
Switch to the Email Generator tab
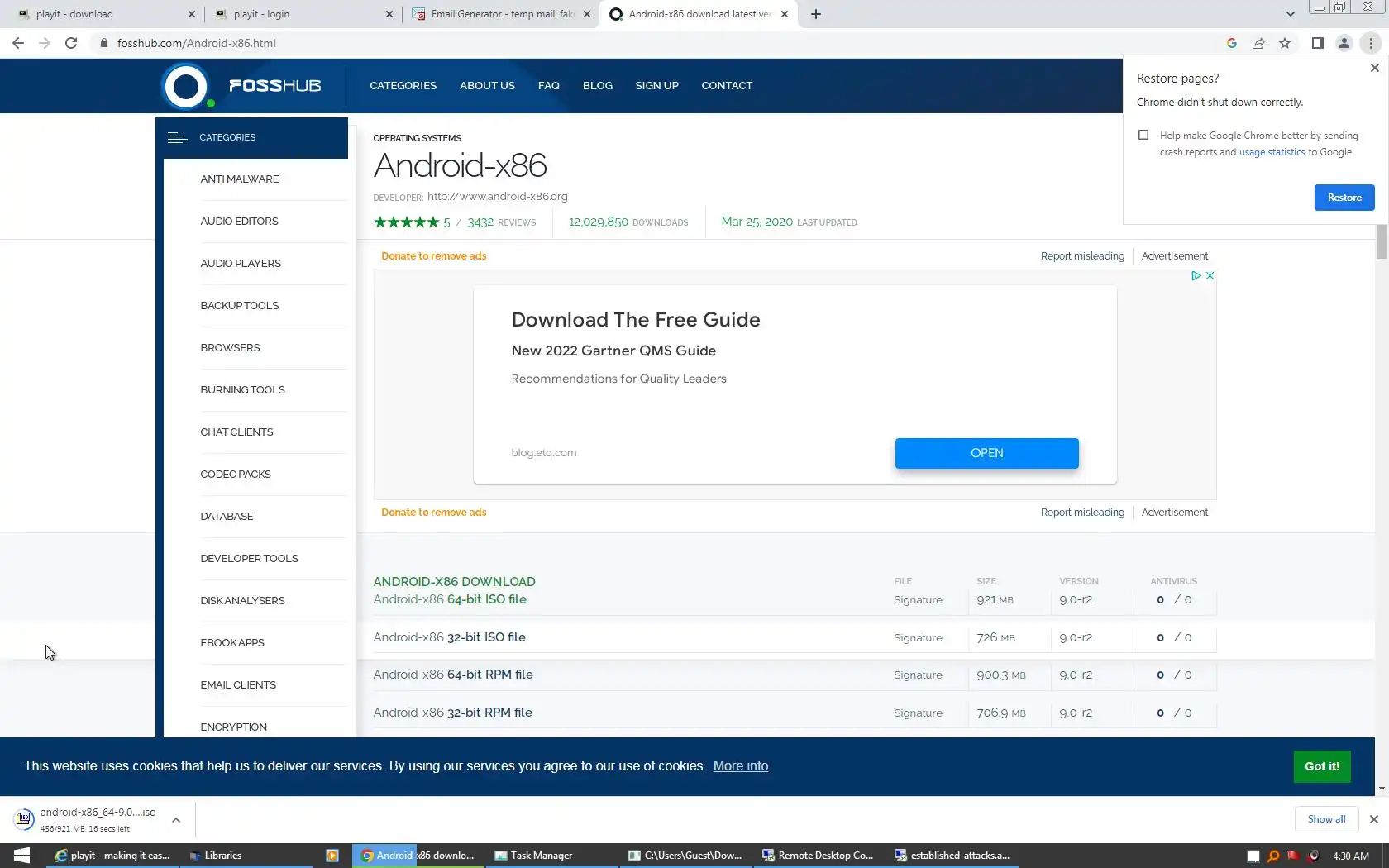[500, 14]
